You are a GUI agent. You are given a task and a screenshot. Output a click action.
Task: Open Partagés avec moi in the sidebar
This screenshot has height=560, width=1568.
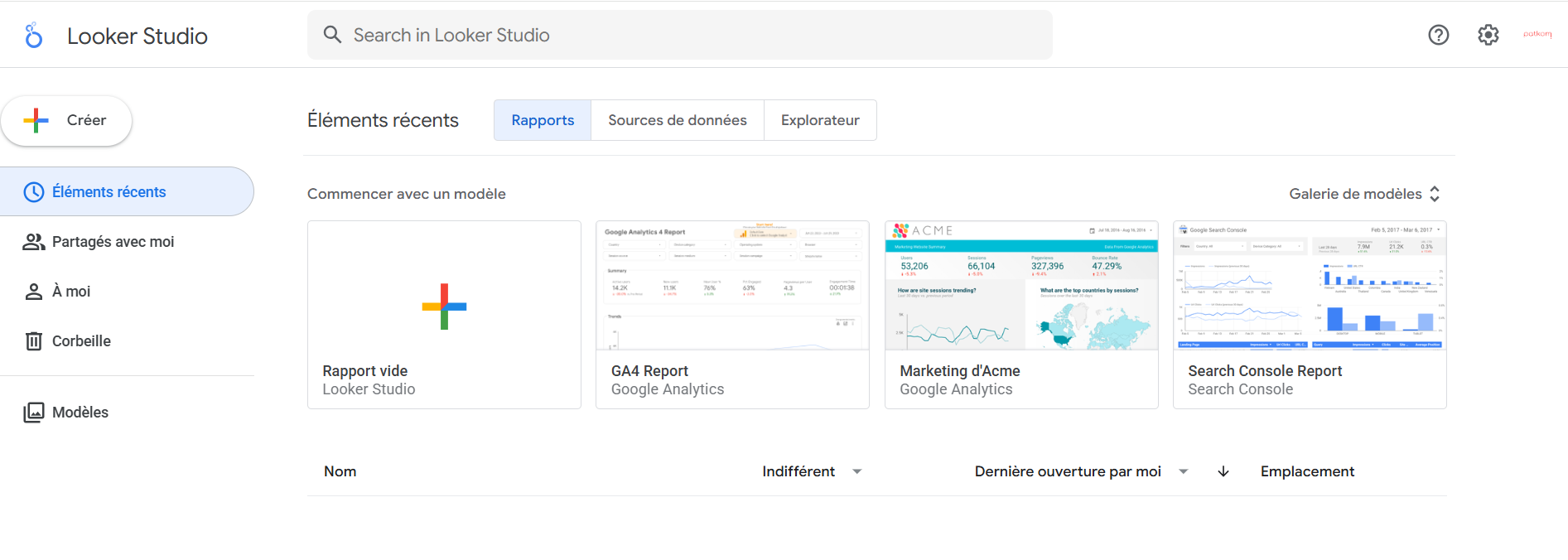click(127, 242)
